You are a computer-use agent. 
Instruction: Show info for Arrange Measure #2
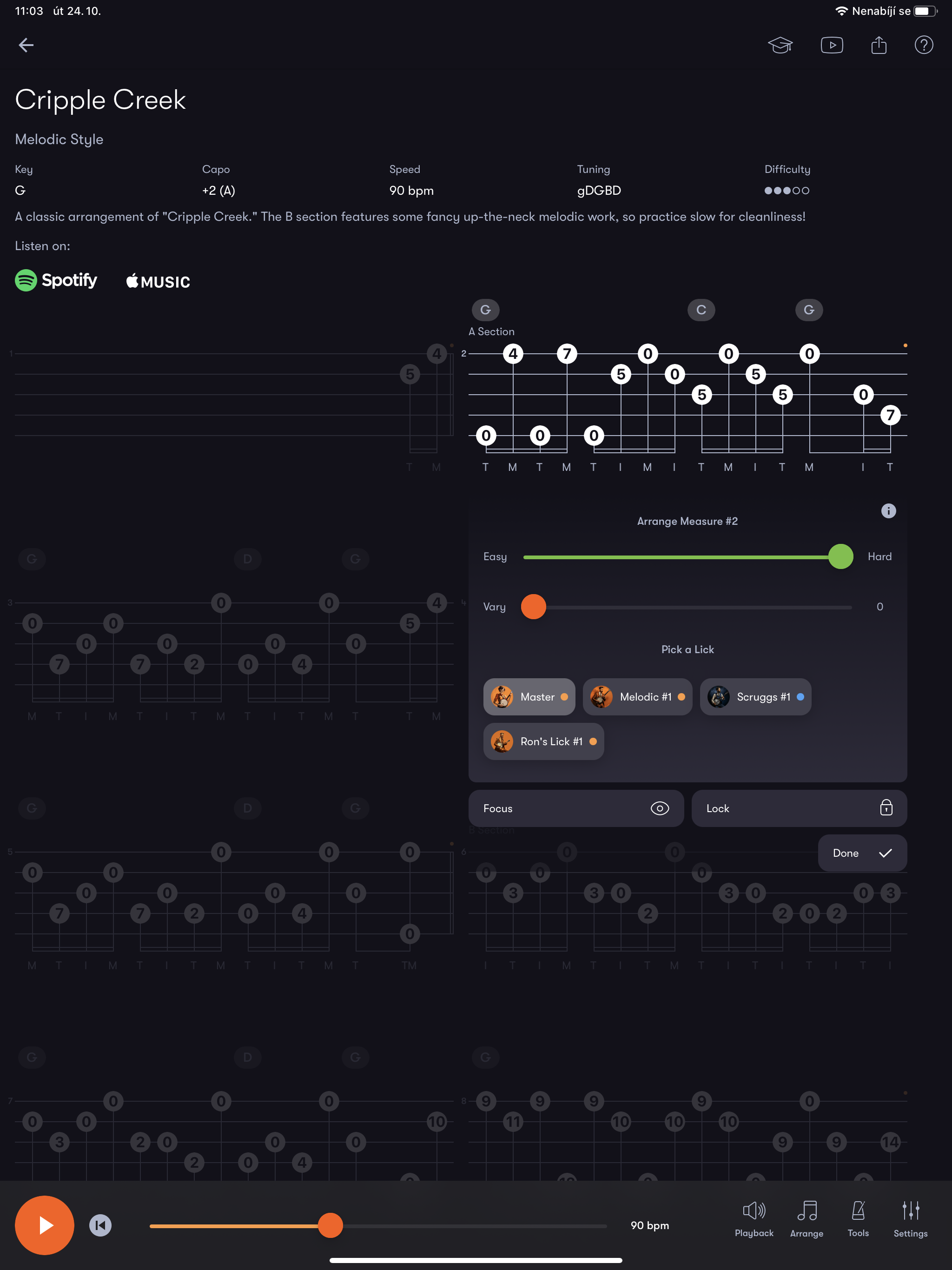(888, 510)
